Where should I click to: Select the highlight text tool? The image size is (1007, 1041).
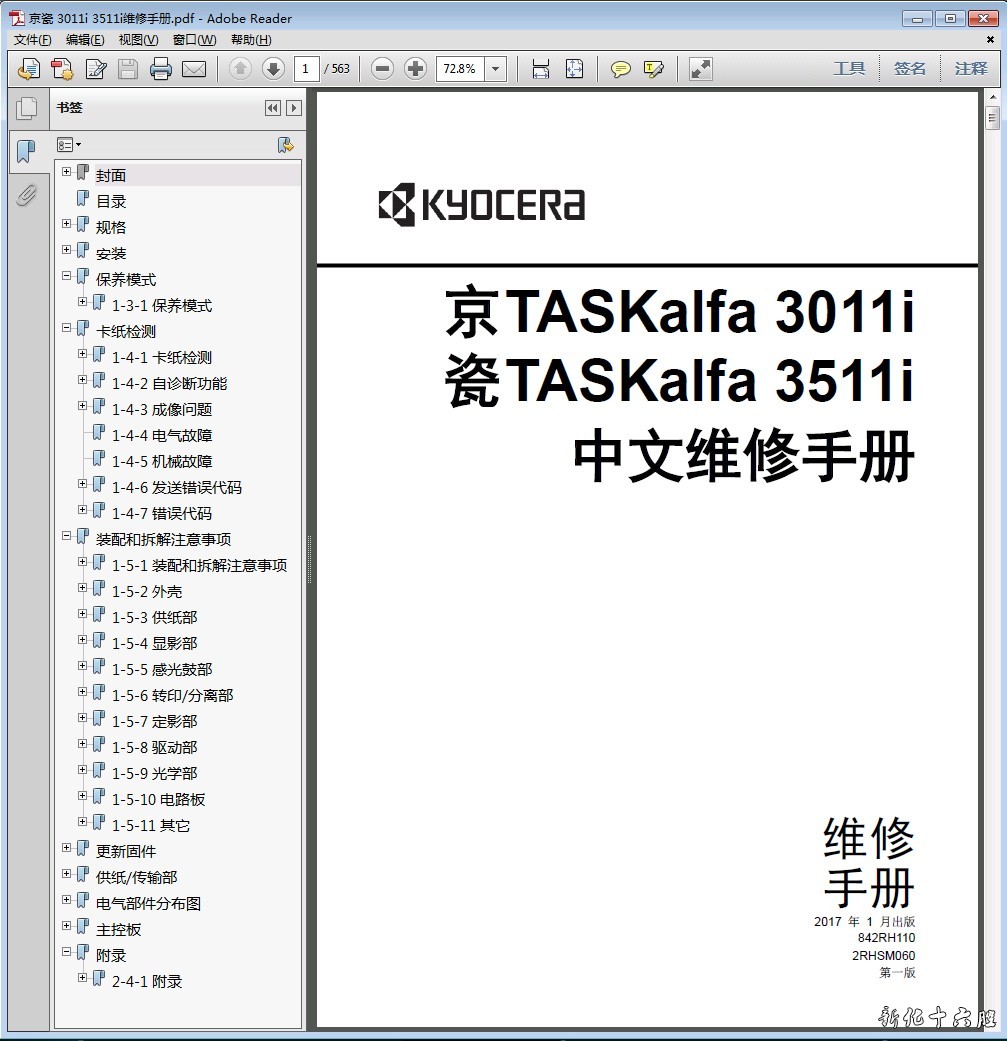click(654, 69)
